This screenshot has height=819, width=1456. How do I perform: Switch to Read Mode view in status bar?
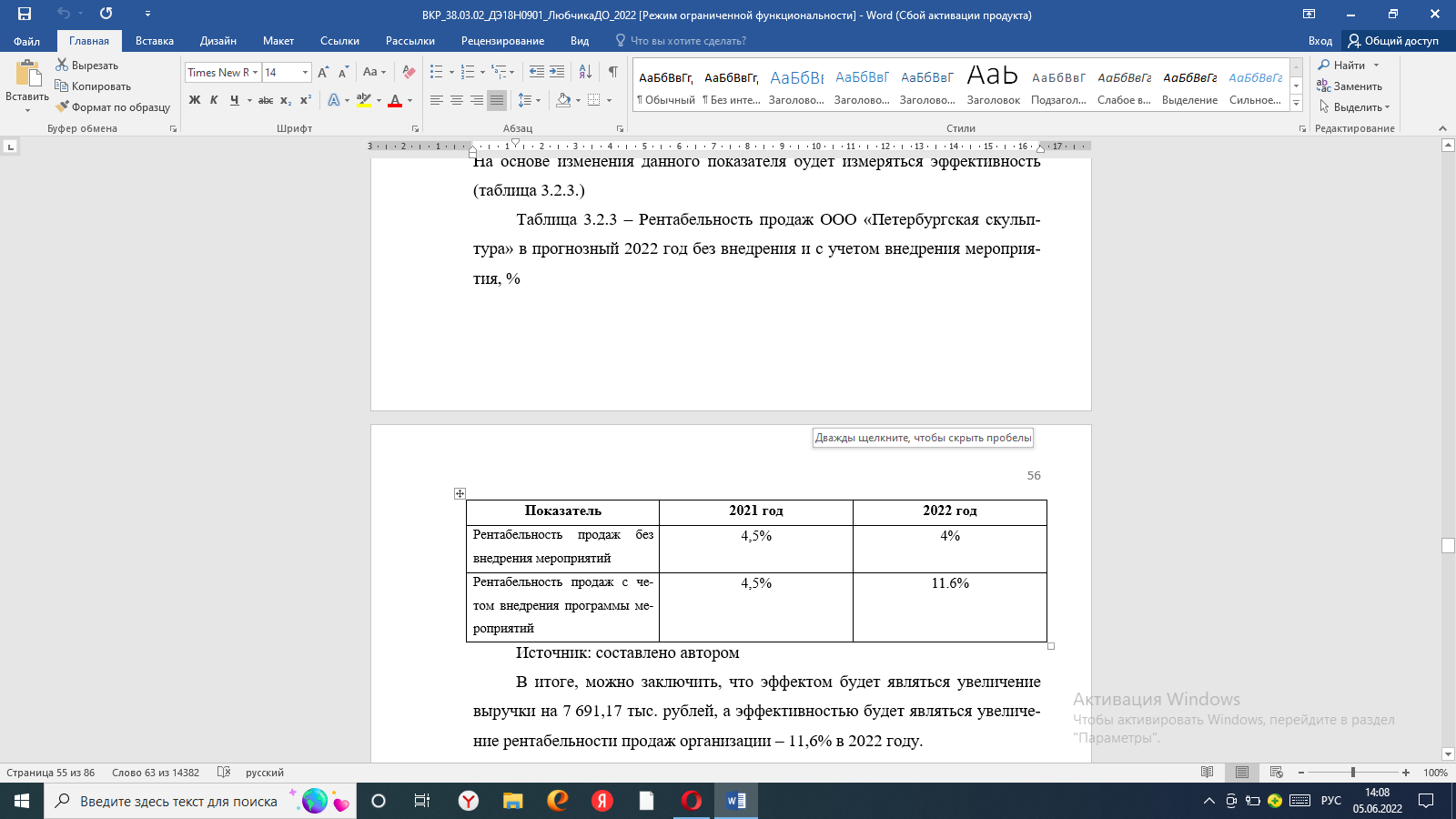(1208, 773)
